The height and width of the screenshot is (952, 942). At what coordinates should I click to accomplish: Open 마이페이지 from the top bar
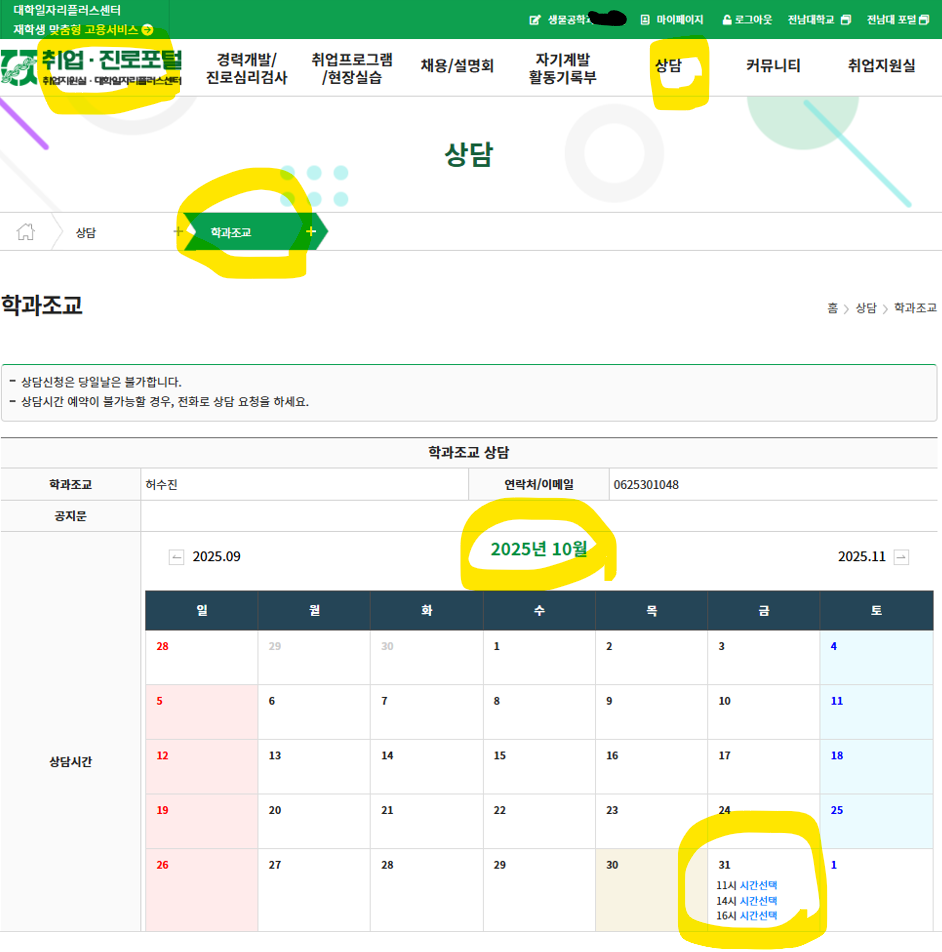point(672,20)
